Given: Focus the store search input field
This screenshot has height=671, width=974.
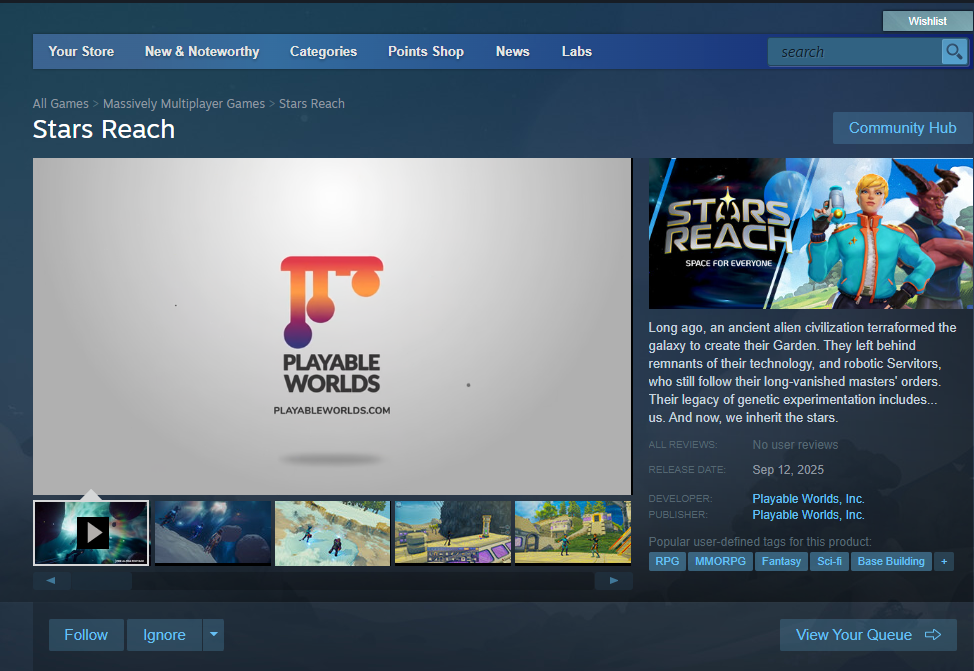Looking at the screenshot, I should (x=855, y=52).
